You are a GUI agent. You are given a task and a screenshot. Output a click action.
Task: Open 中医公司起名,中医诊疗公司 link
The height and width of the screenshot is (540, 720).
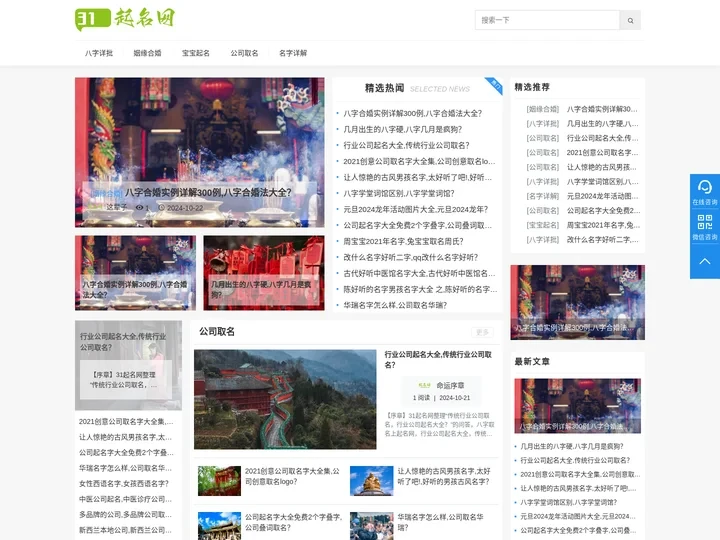(x=125, y=499)
